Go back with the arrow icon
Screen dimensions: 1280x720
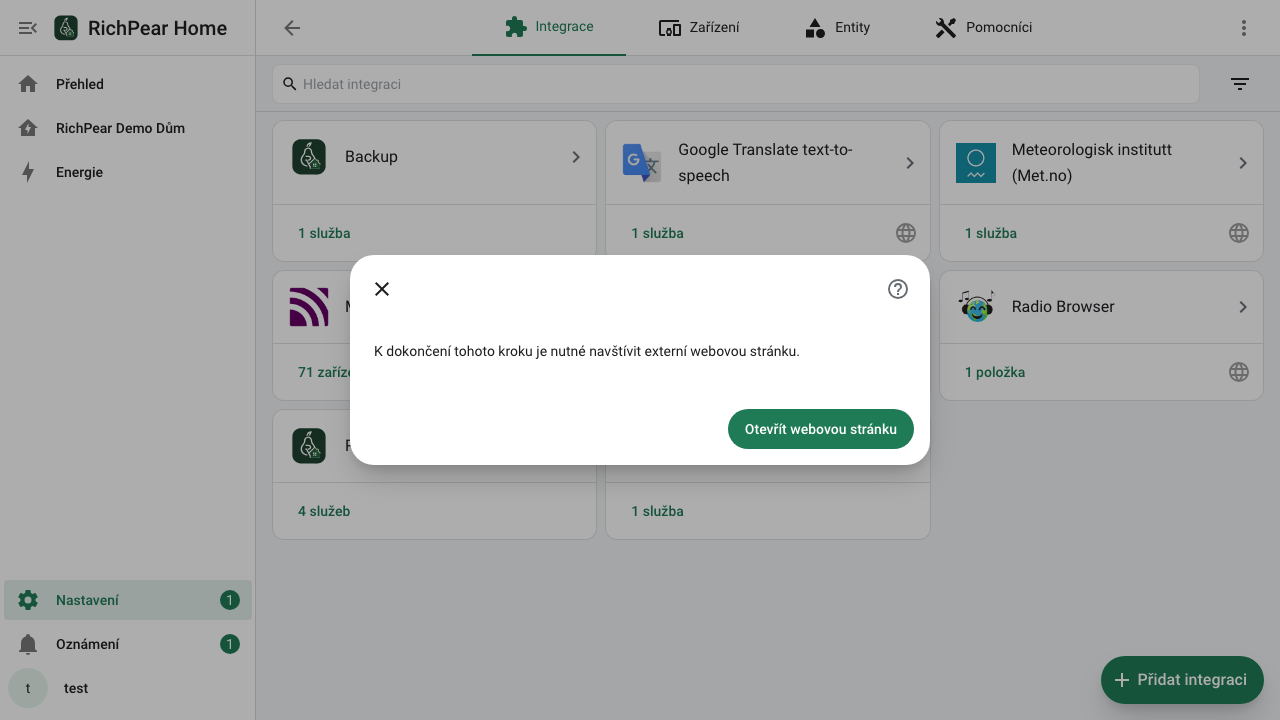(x=292, y=28)
